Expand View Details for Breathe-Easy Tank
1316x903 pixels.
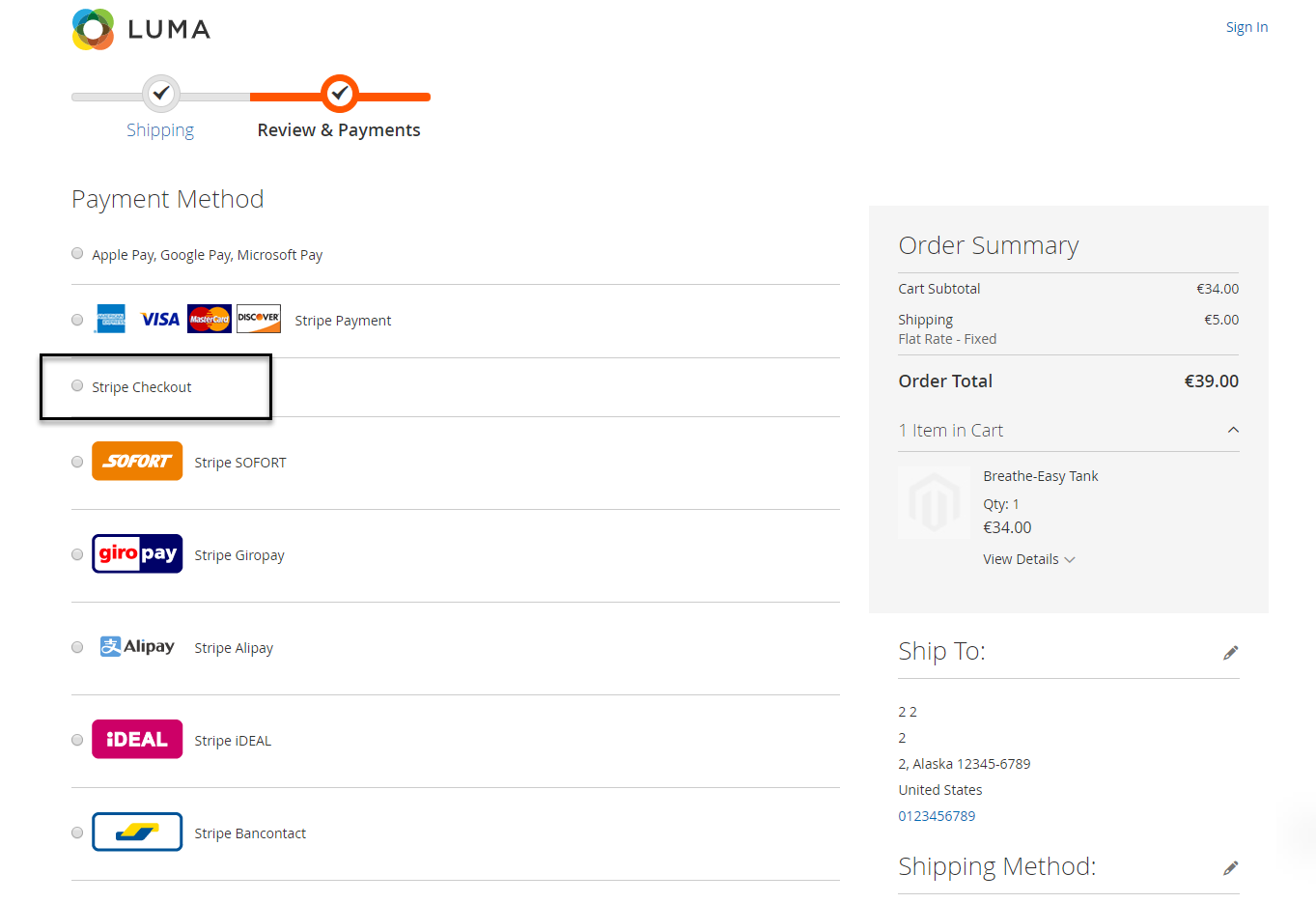[x=1028, y=559]
